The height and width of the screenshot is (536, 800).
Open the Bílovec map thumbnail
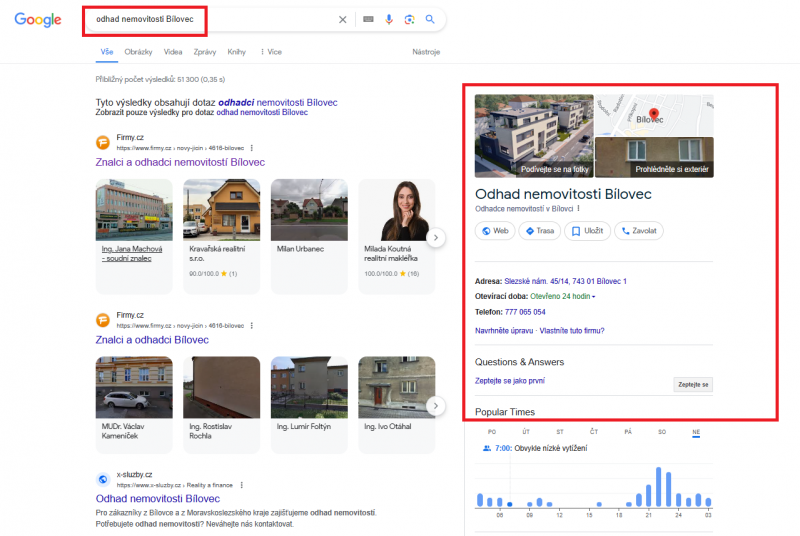(655, 115)
